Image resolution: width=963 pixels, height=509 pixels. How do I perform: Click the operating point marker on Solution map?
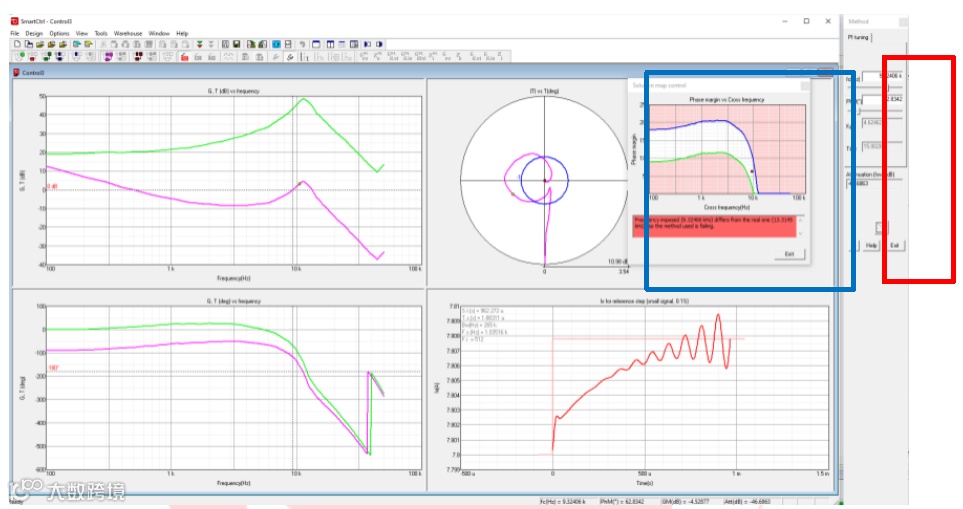[x=752, y=172]
